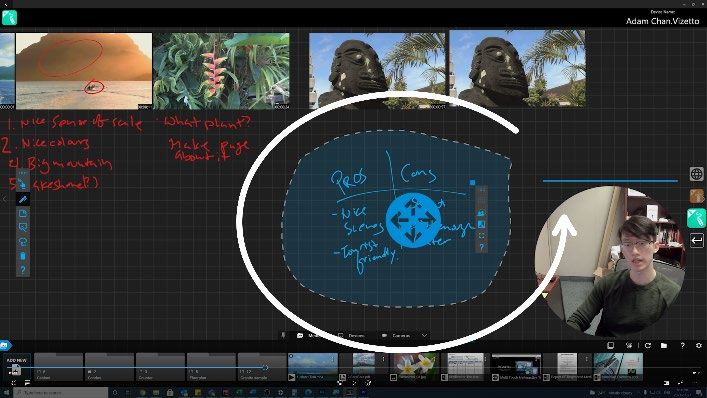Toggle the microphone in bottom center bar
This screenshot has width=707, height=398.
[x=283, y=335]
